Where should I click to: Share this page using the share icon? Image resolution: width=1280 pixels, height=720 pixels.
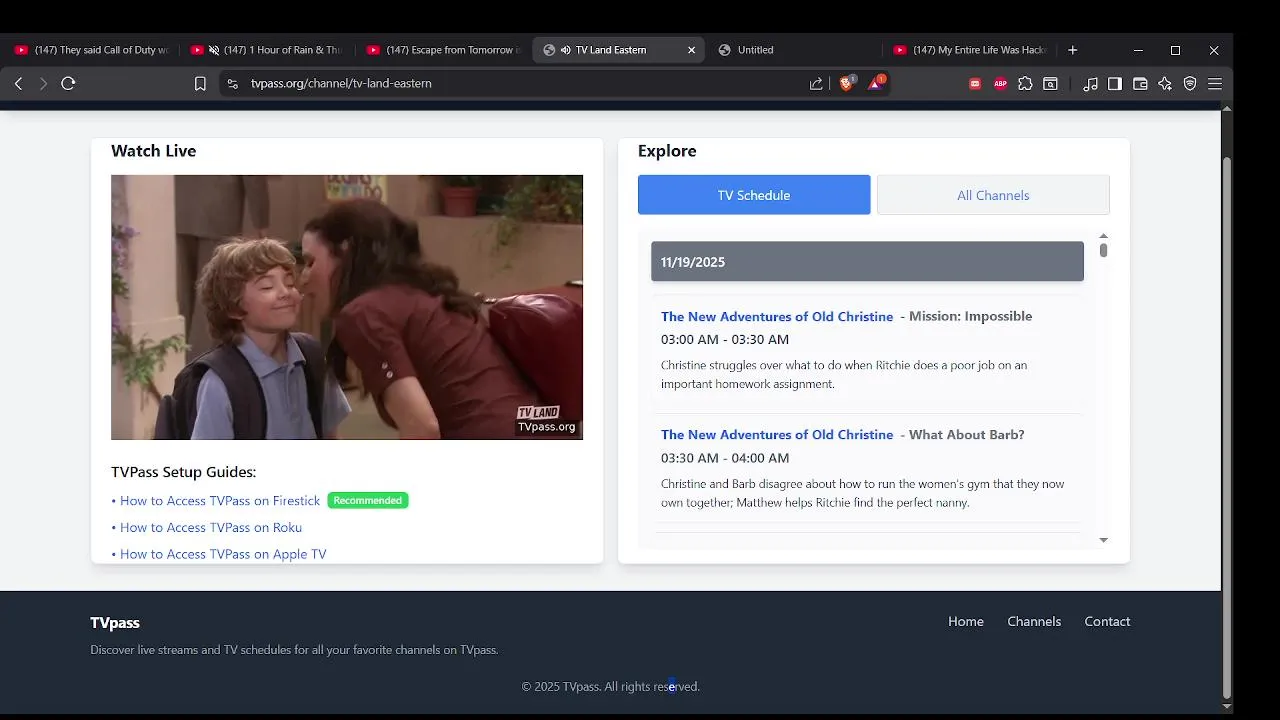tap(816, 84)
